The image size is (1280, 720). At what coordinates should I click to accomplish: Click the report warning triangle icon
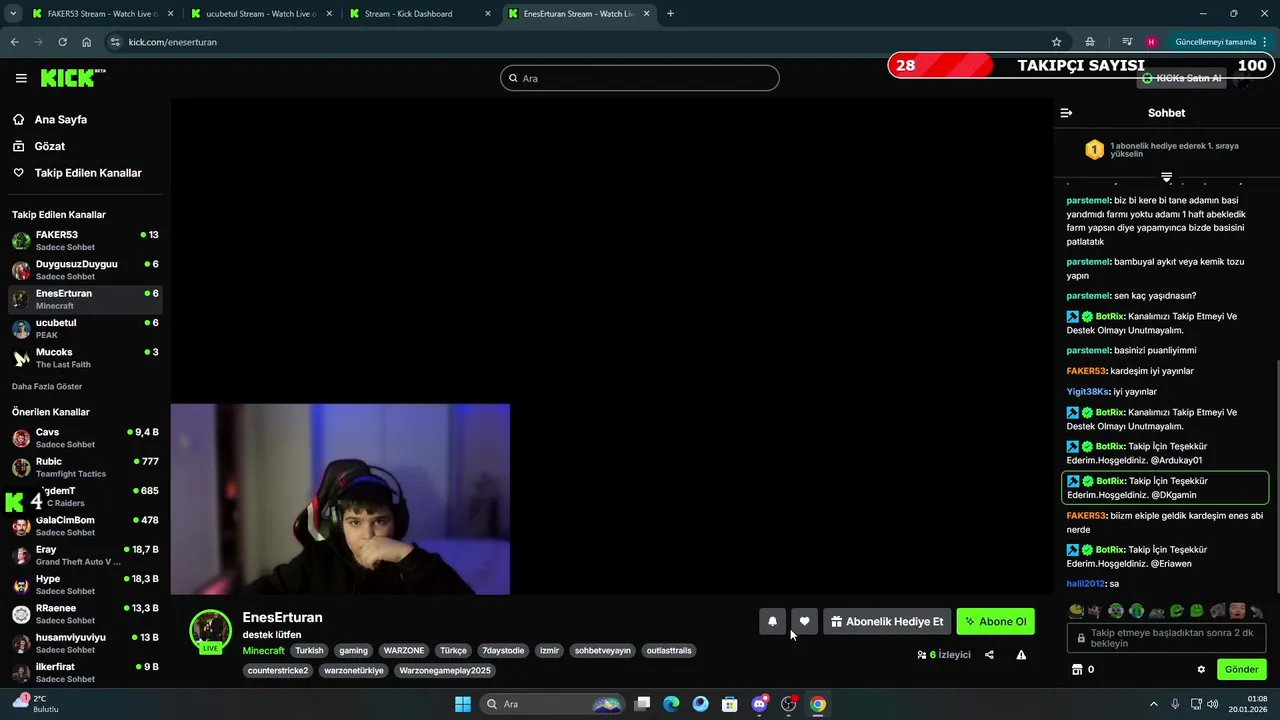pyautogui.click(x=1021, y=655)
